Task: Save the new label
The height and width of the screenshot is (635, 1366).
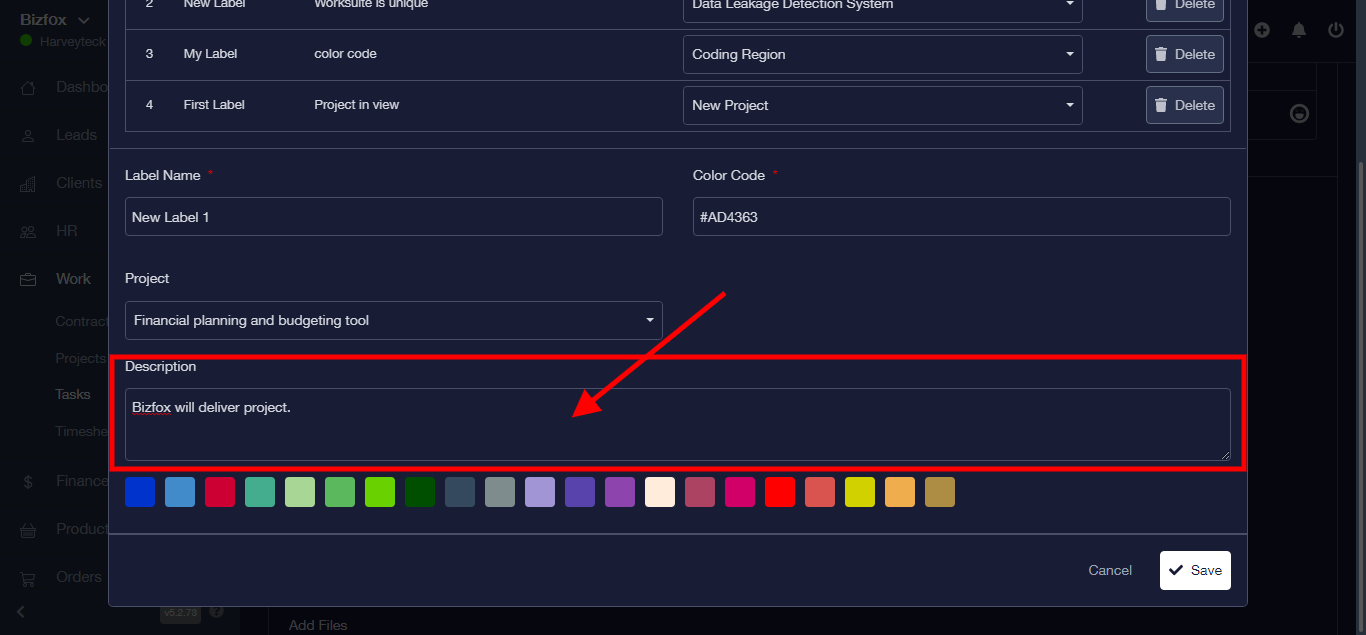Action: 1195,570
